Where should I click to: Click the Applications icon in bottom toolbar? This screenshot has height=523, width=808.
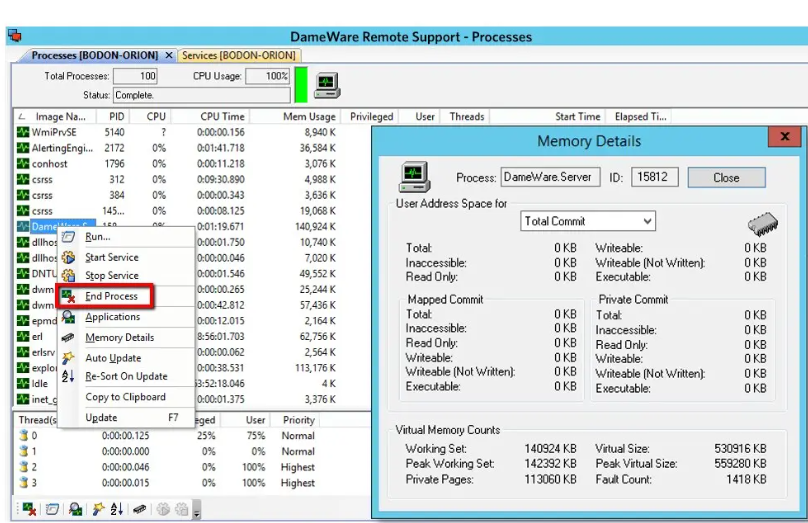[x=75, y=510]
